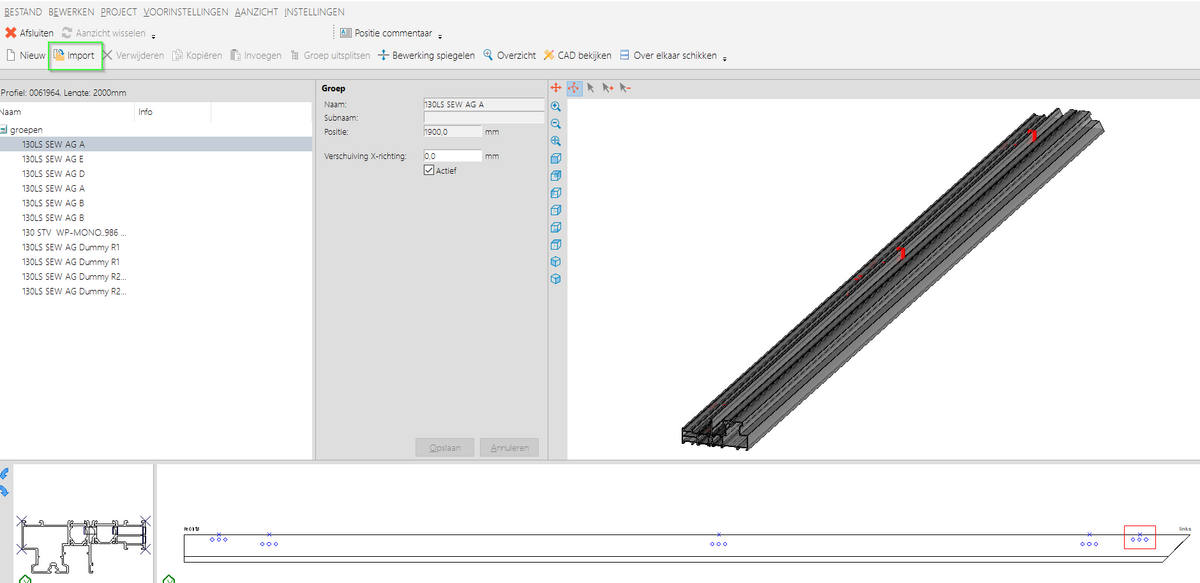Select the 130LS SEW AG E group
Viewport: 1200px width, 583px height.
click(53, 159)
